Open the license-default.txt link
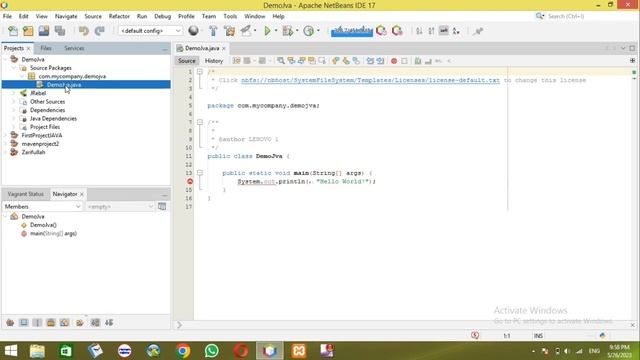 pyautogui.click(x=370, y=80)
